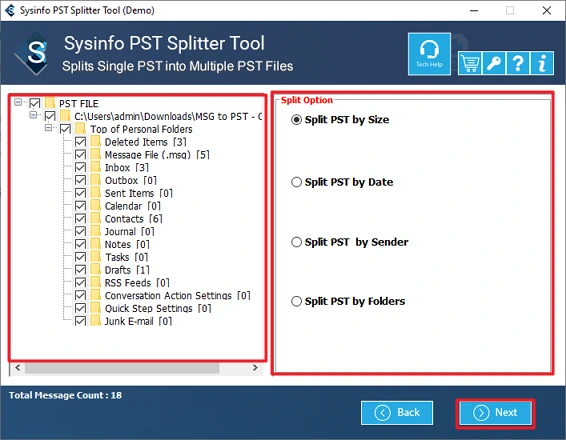Uncheck the Outbox checkbox
This screenshot has height=440, width=566.
pos(80,180)
